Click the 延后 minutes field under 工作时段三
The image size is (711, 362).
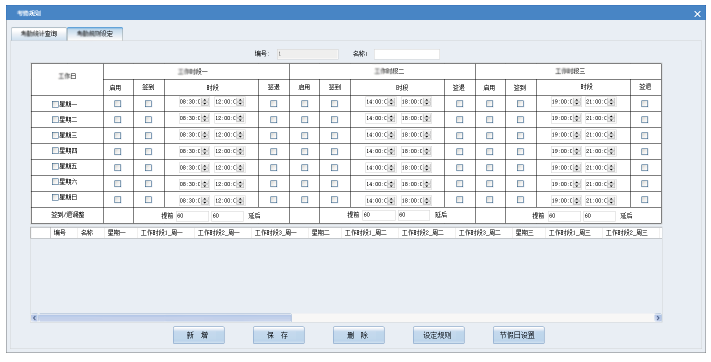click(x=599, y=216)
